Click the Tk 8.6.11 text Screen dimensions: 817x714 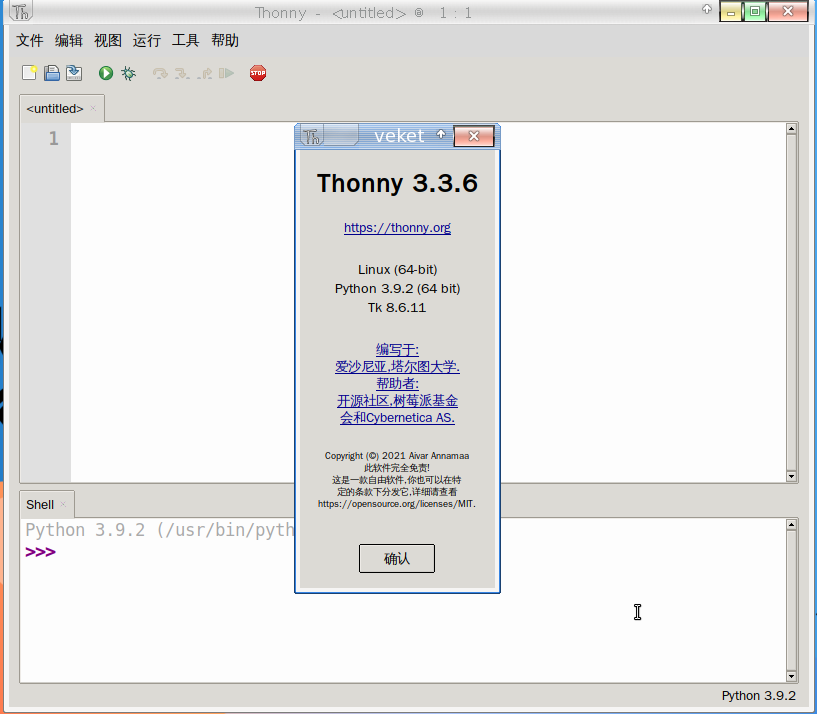(x=397, y=307)
